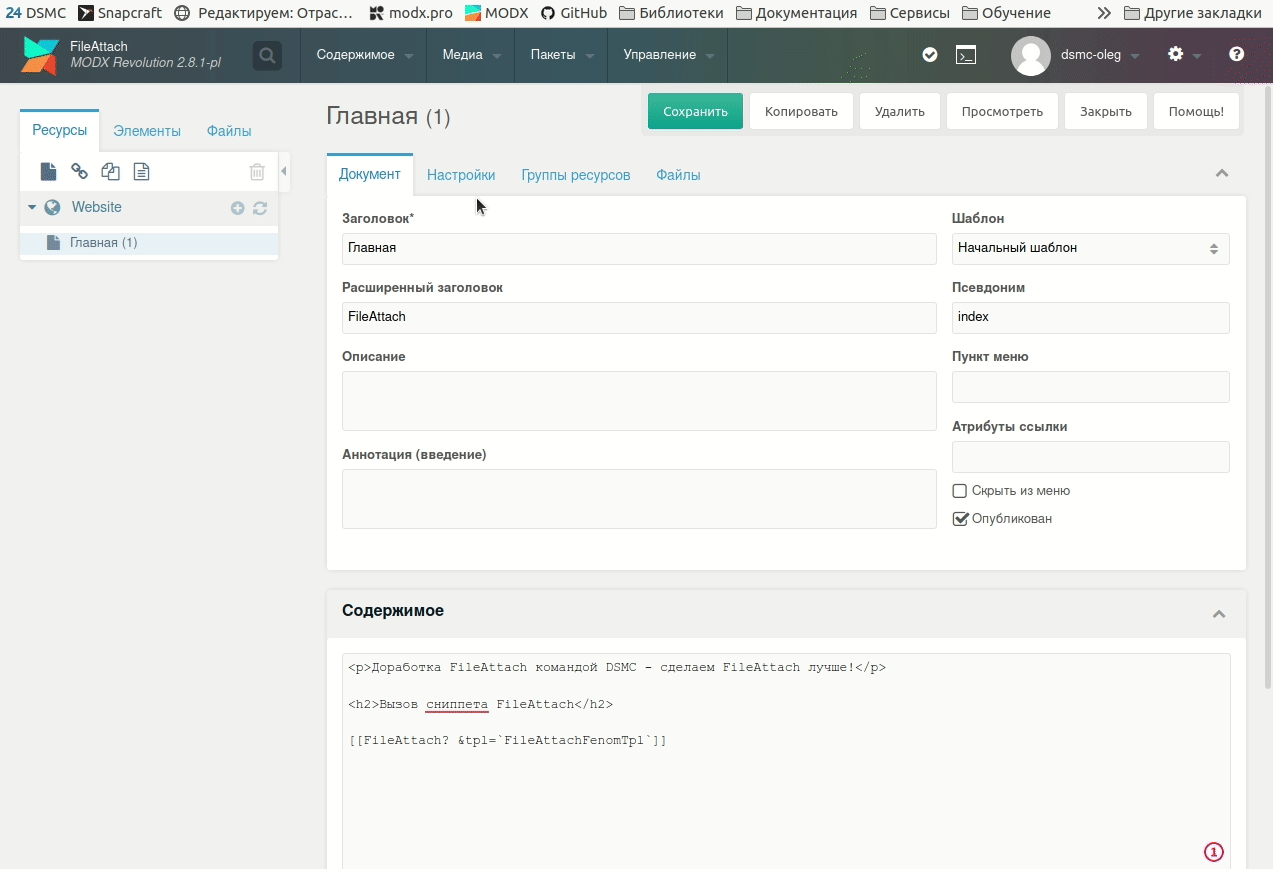Create a new symlink via tree toolbar icon
The image size is (1273, 869).
(x=110, y=172)
